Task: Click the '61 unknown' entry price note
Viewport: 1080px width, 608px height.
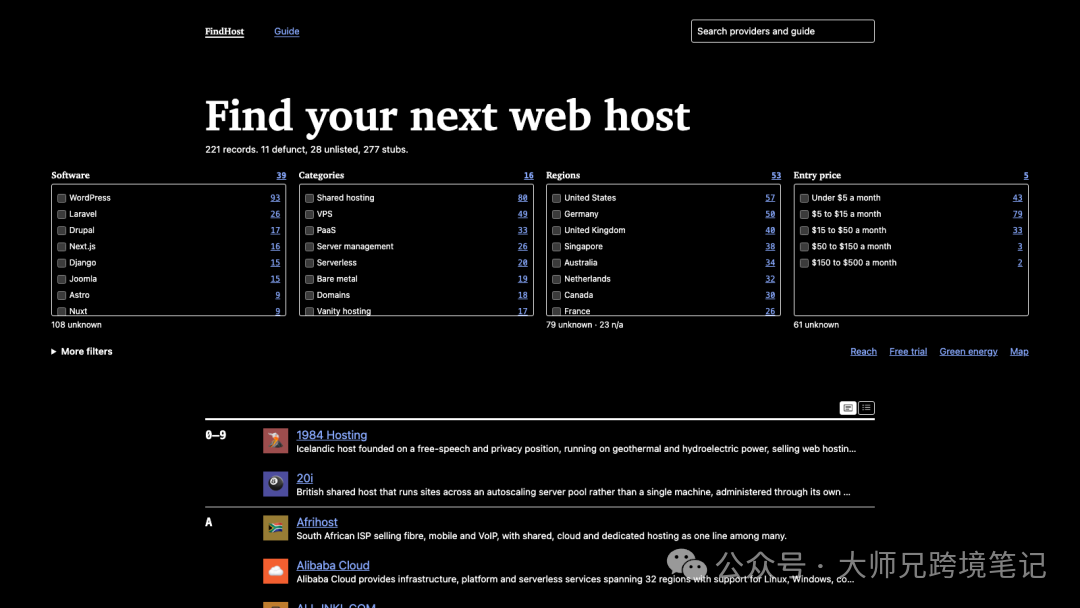Action: [816, 325]
